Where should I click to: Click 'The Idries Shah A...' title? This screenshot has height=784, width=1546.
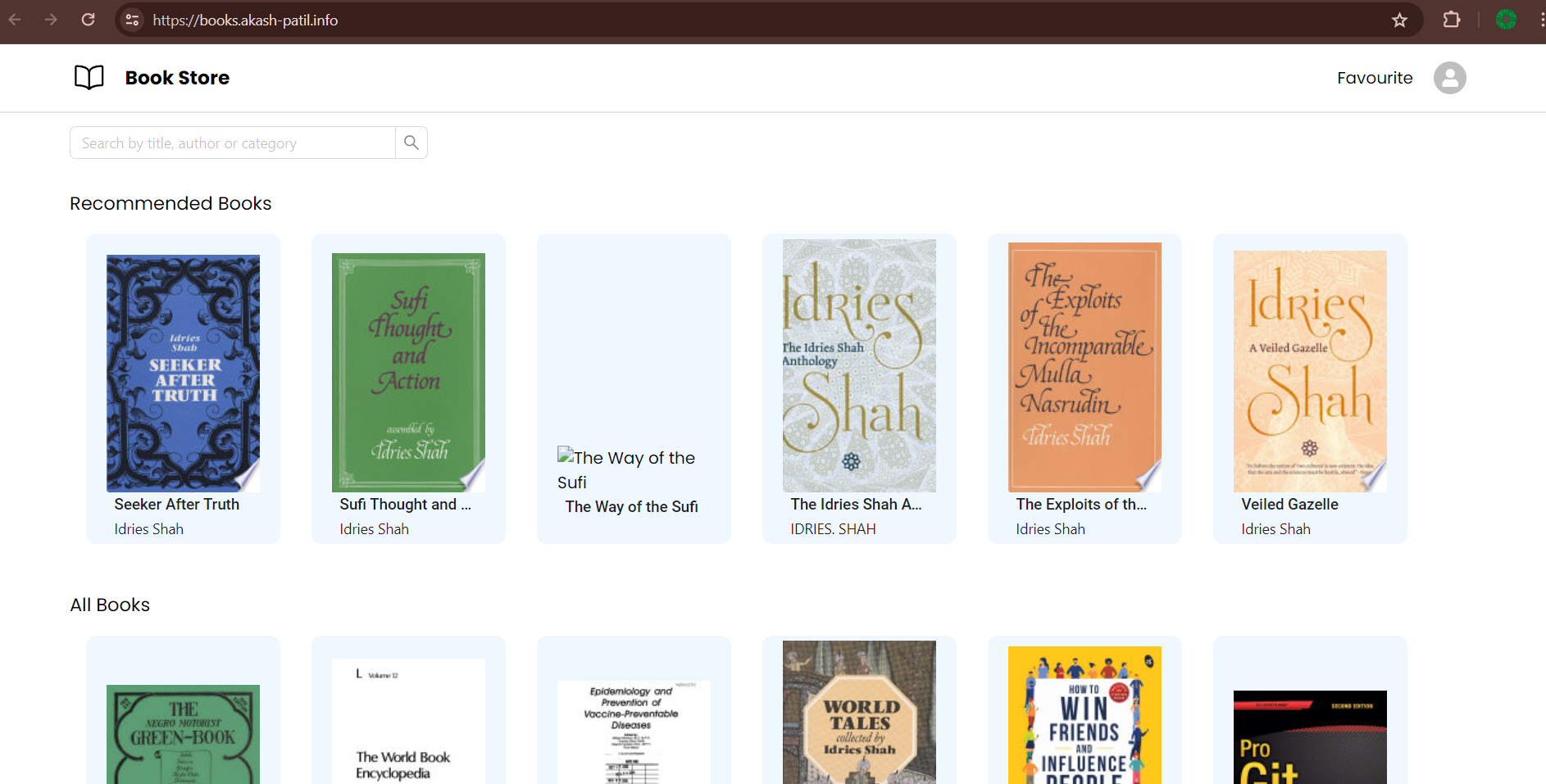[857, 505]
